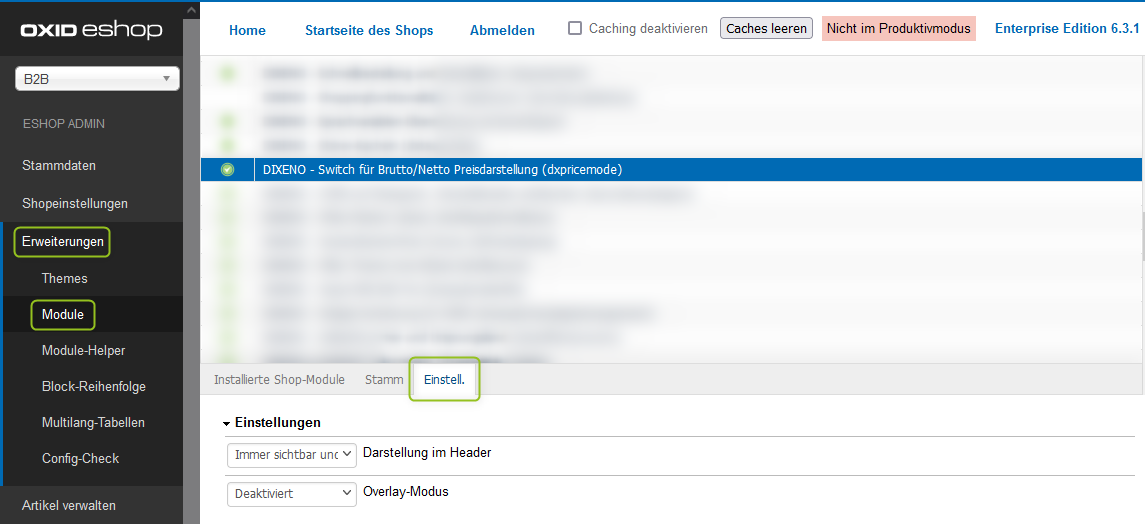
Task: Select the DIXENO Switch für Brutto/Netto row
Action: pos(671,170)
